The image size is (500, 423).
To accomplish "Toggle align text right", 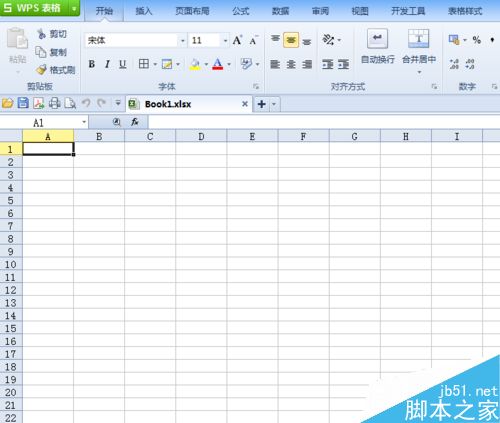I will tap(307, 64).
